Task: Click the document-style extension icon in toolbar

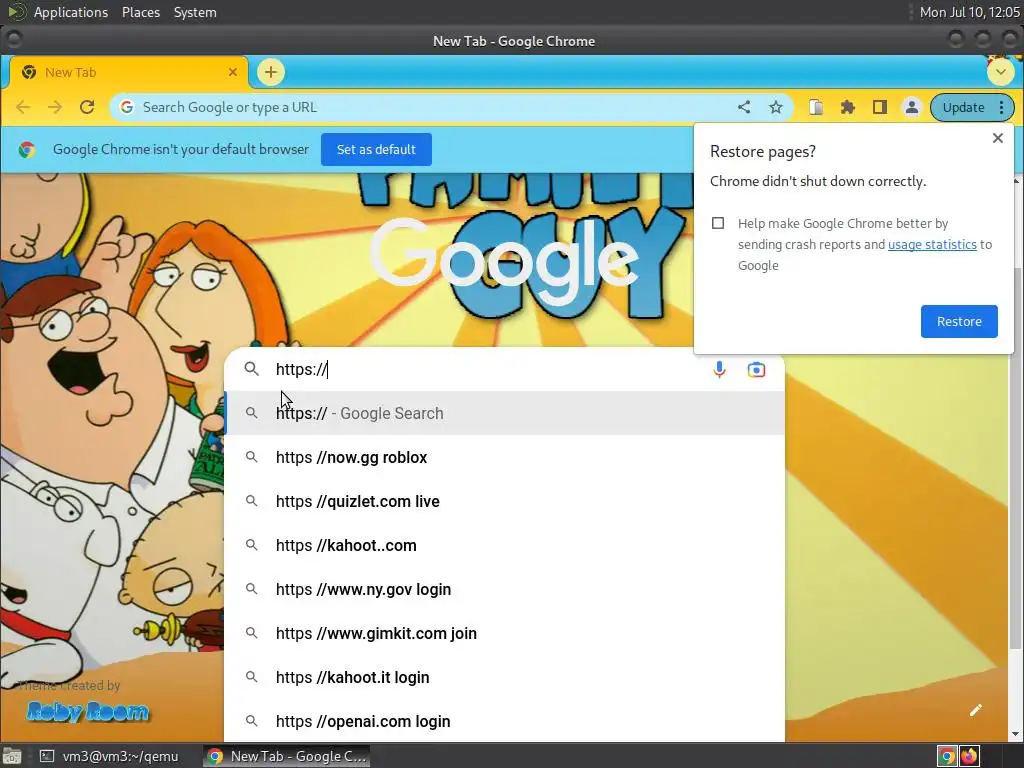Action: pos(816,107)
